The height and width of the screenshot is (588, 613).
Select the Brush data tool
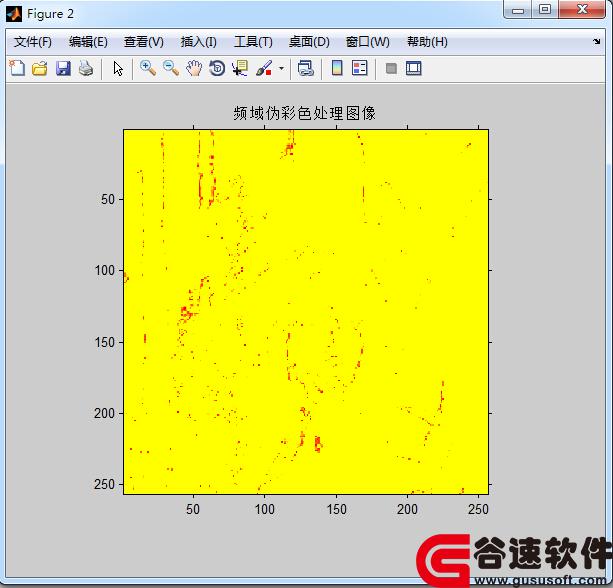click(264, 68)
